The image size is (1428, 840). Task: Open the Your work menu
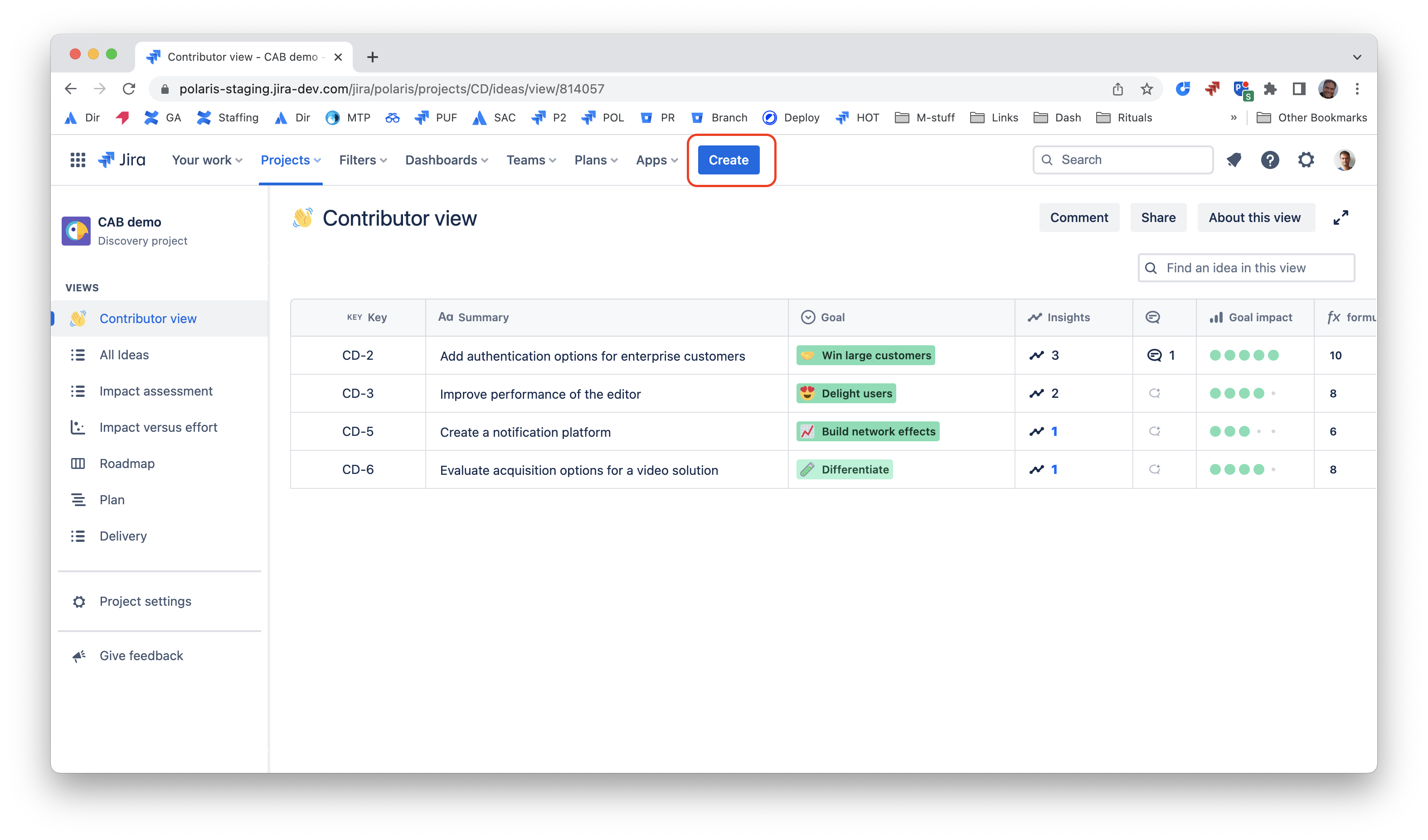point(206,160)
